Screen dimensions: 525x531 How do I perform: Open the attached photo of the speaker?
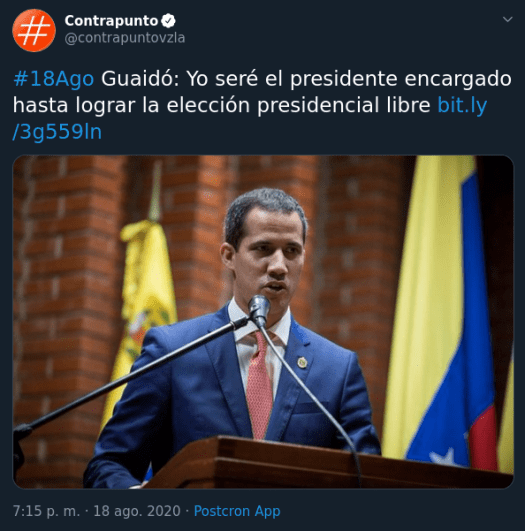pos(263,322)
